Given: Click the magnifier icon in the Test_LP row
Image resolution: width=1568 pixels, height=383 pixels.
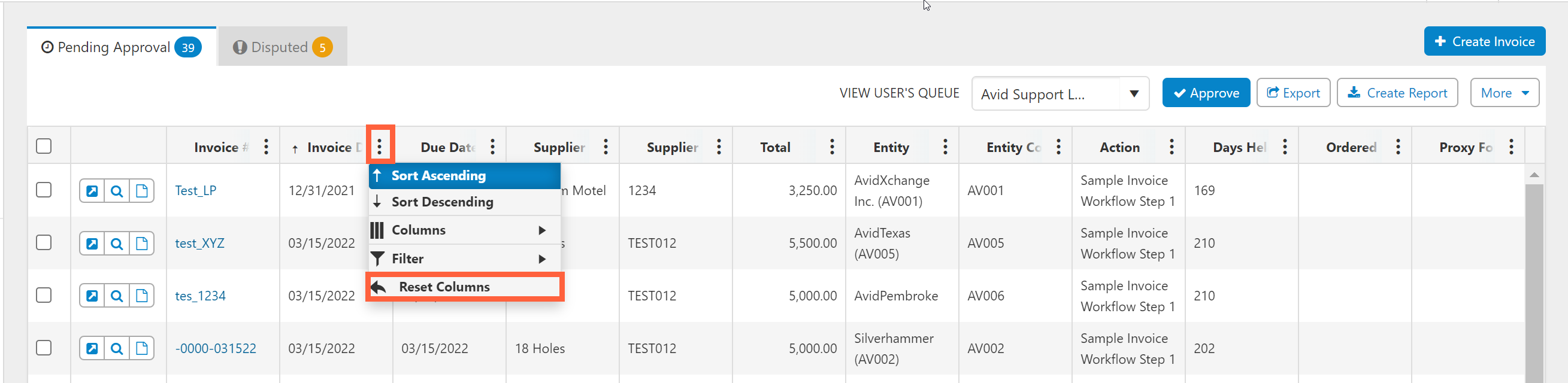Looking at the screenshot, I should tap(117, 191).
